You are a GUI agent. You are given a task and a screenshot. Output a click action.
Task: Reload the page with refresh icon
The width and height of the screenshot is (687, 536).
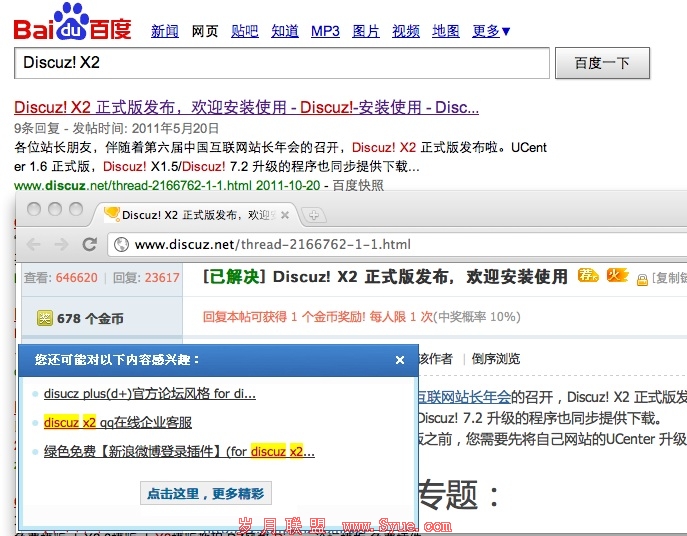point(89,244)
